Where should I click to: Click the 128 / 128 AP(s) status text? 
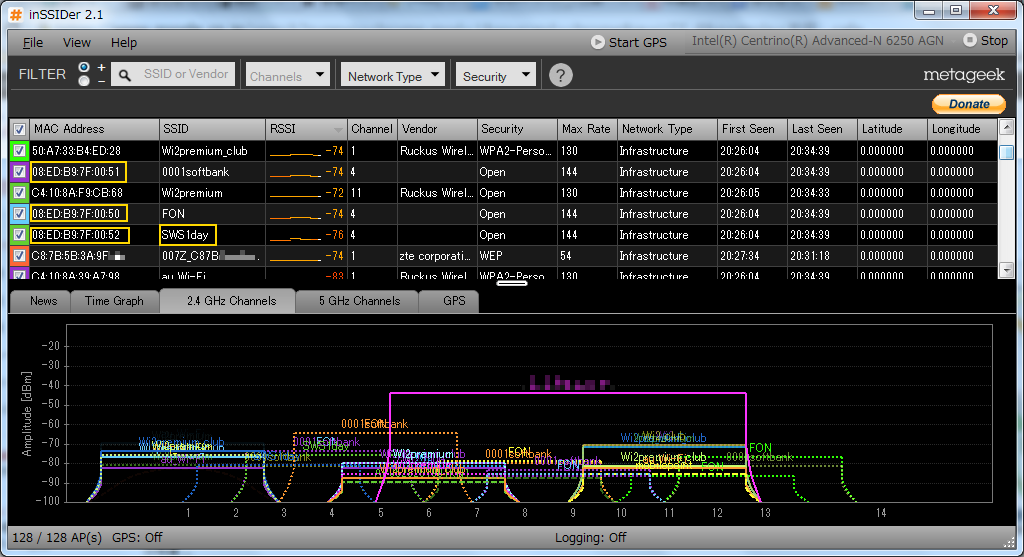[x=57, y=537]
